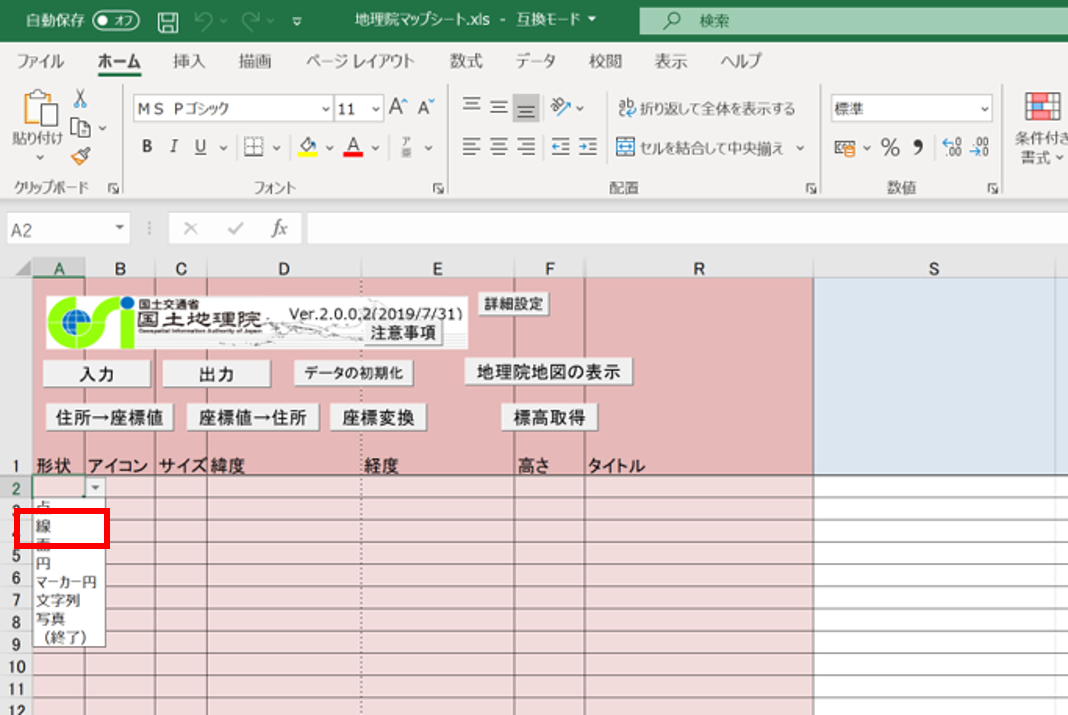Open the font color dropdown arrow
Viewport: 1068px width, 715px height.
375,147
